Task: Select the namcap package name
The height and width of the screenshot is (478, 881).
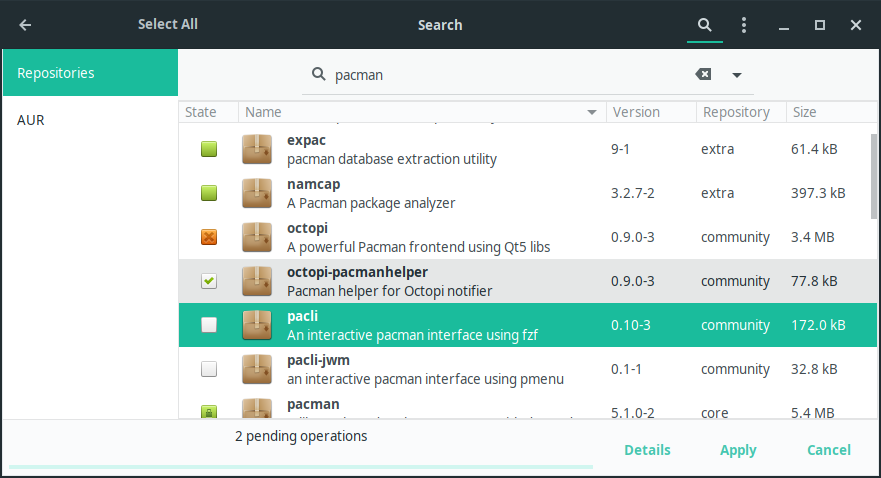Action: pos(314,184)
